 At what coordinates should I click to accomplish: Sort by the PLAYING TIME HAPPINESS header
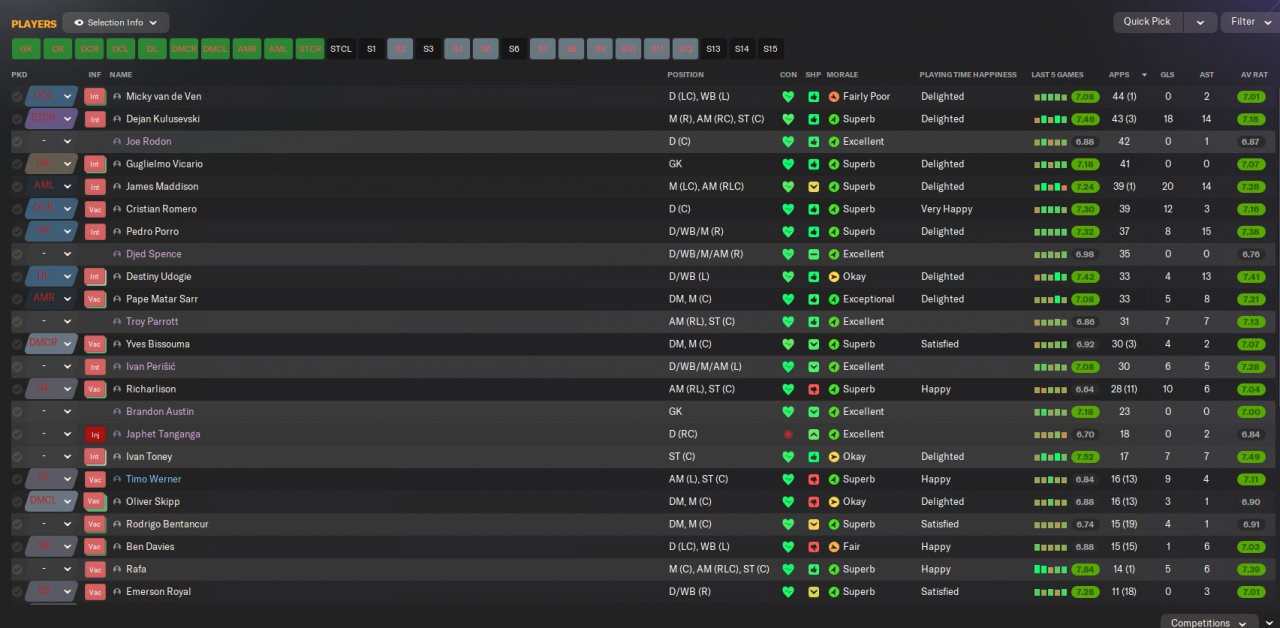(968, 75)
